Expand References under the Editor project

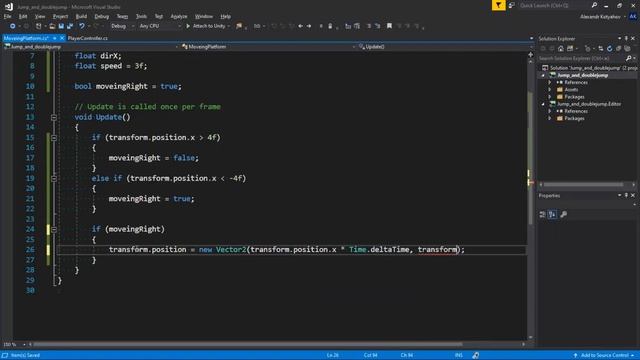click(550, 111)
